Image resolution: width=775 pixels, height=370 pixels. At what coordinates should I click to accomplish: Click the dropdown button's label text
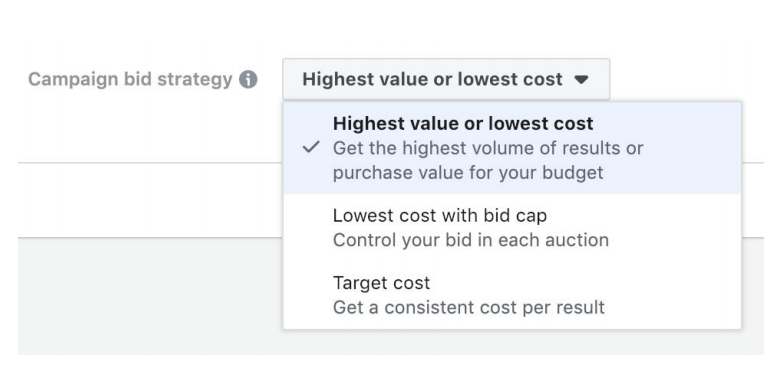[x=432, y=79]
